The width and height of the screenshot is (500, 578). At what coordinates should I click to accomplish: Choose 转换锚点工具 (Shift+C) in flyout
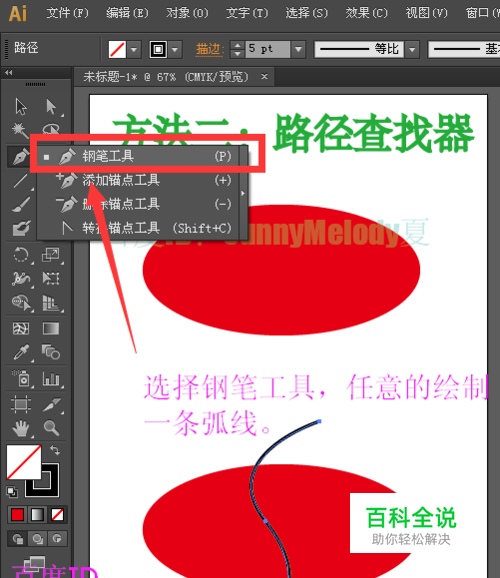[138, 228]
